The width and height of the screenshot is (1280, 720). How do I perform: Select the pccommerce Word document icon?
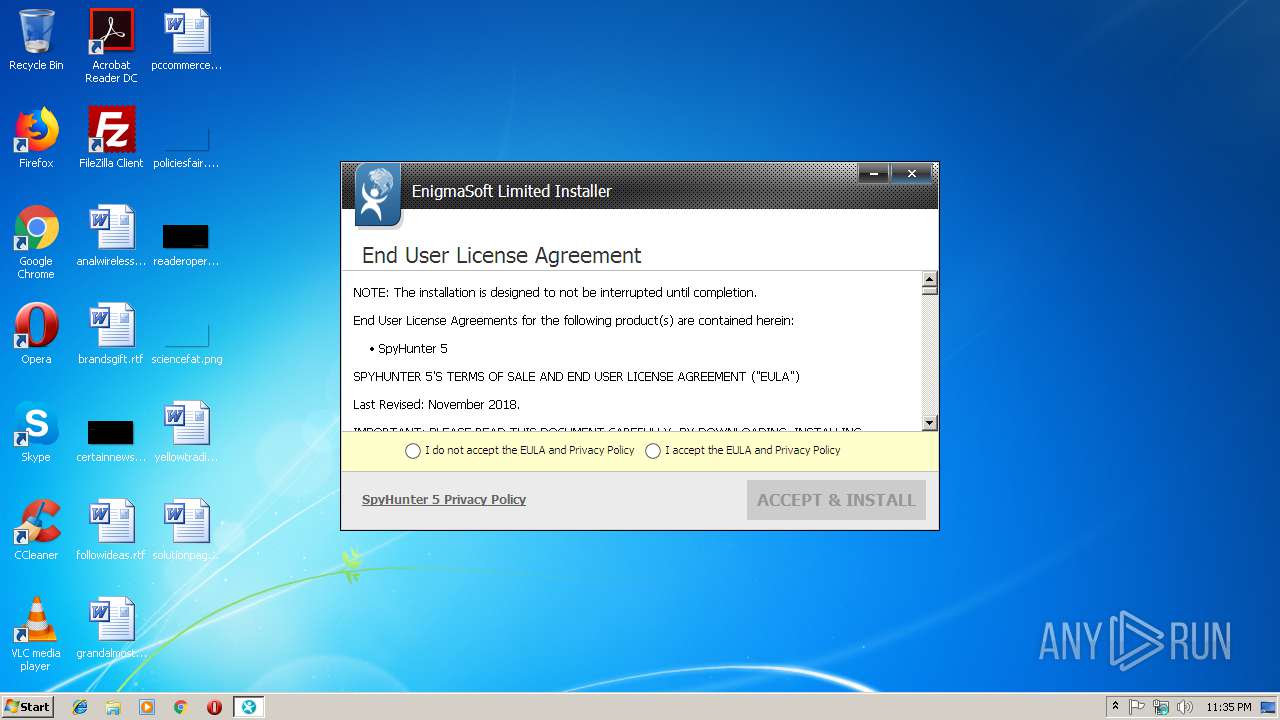186,40
